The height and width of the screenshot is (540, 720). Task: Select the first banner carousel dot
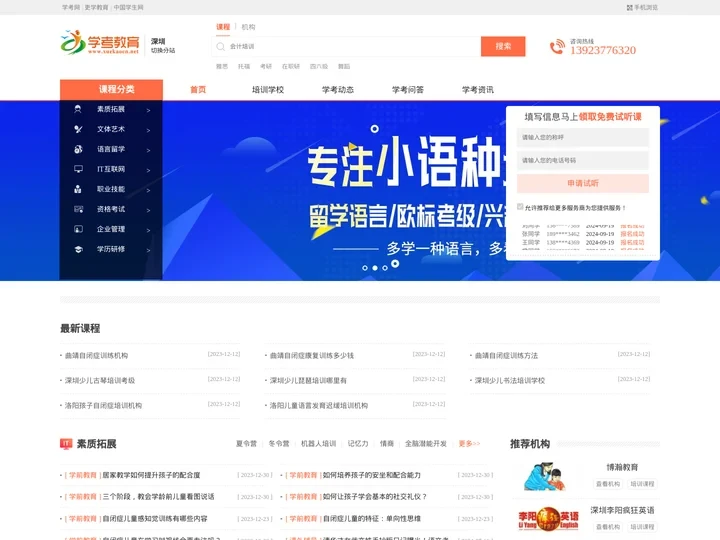[365, 268]
